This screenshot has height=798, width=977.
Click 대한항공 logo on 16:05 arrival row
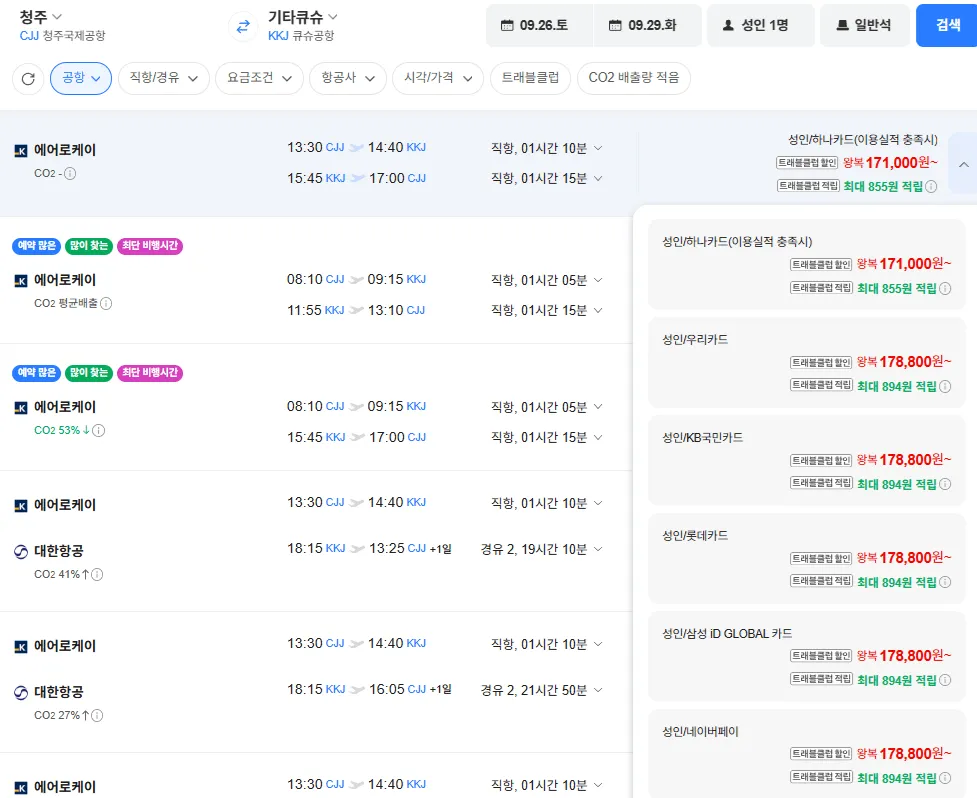pos(21,693)
